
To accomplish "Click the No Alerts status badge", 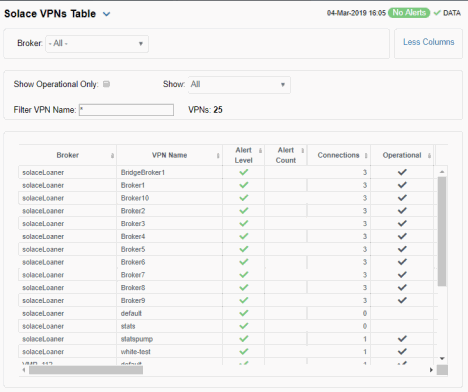I will (409, 13).
